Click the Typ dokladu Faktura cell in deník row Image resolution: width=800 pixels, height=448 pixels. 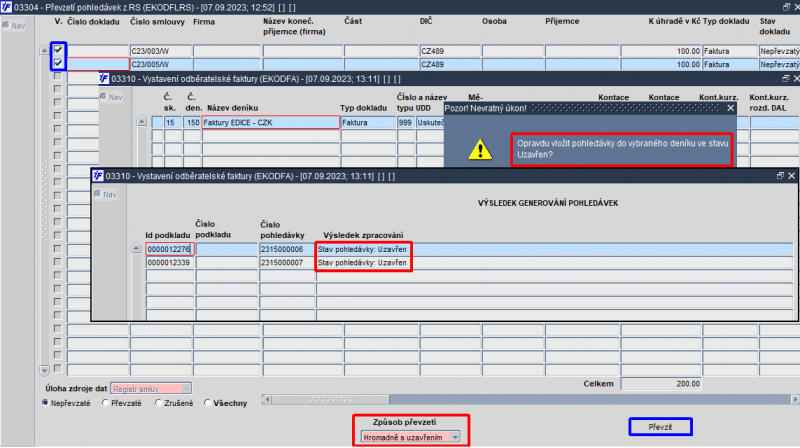368,122
